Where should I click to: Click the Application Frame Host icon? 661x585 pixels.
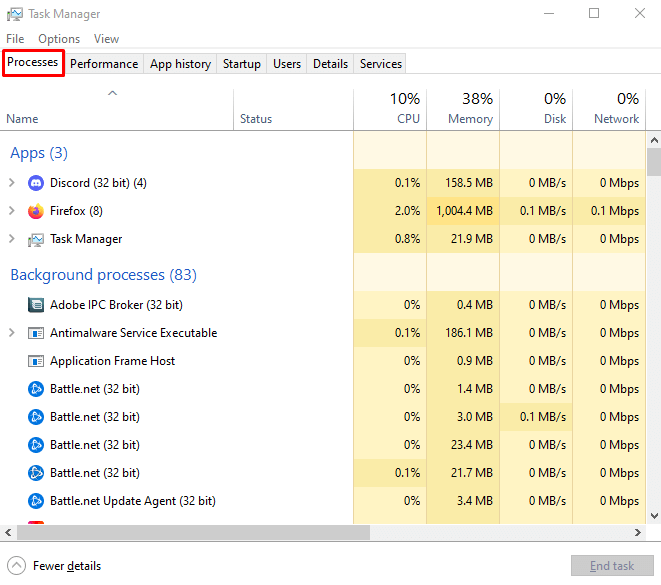click(x=36, y=361)
